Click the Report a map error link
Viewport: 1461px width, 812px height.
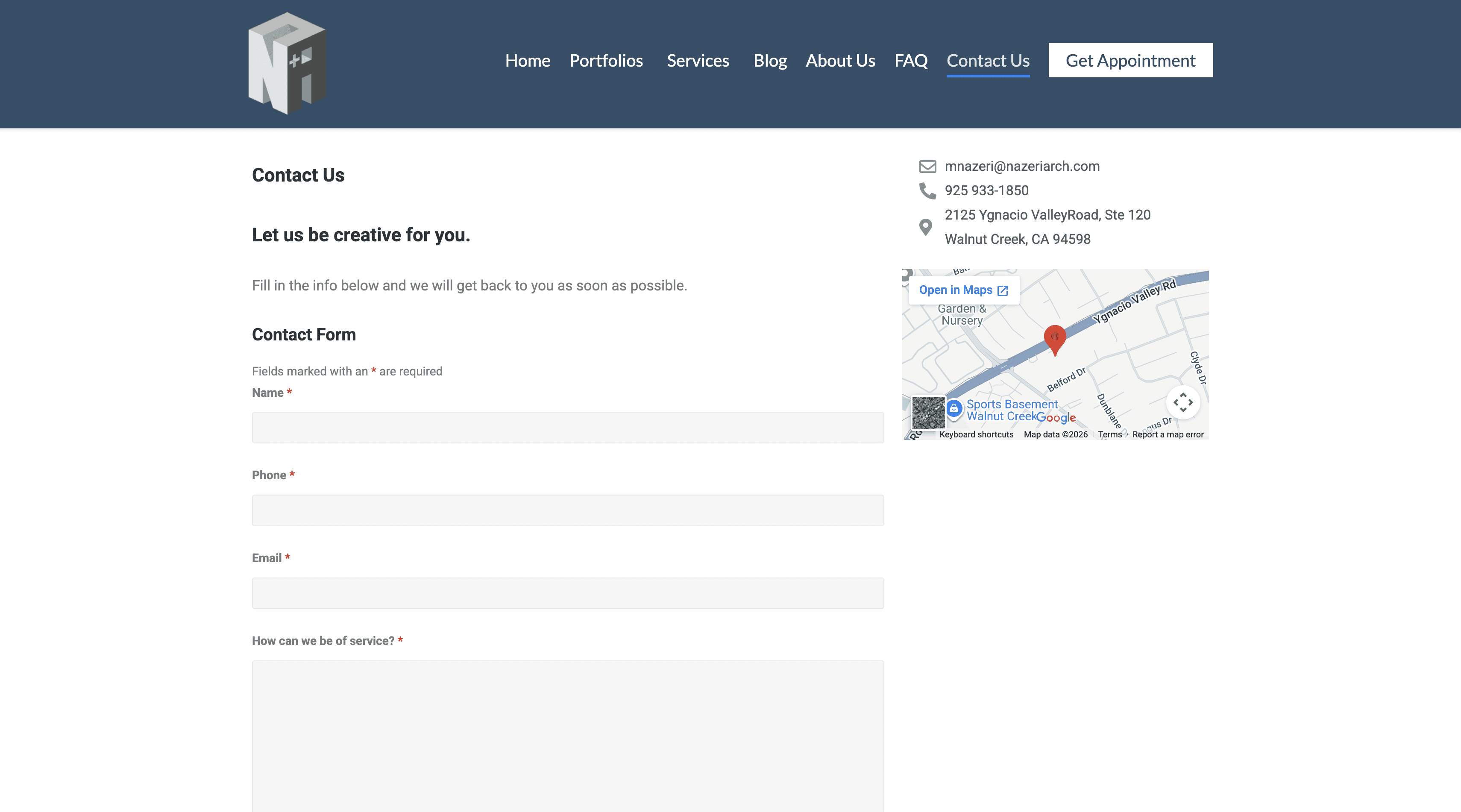click(1167, 434)
